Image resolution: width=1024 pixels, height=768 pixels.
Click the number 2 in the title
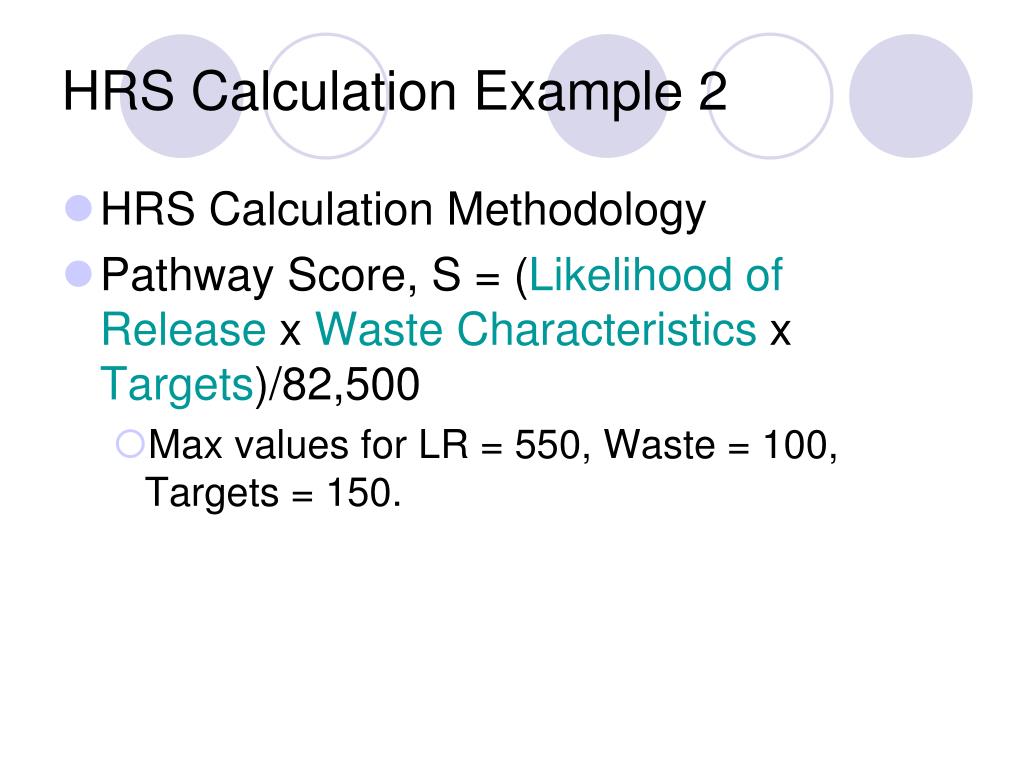pos(712,92)
